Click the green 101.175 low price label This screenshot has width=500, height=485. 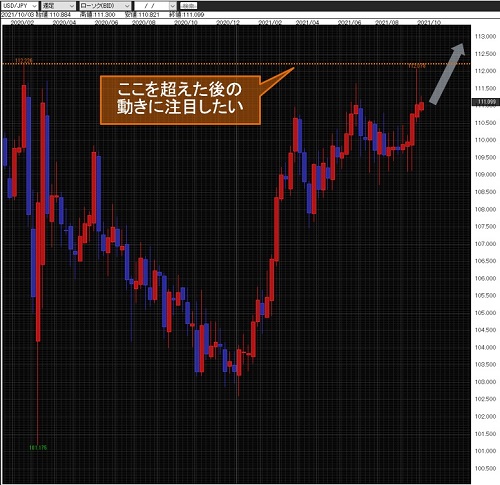tap(38, 448)
